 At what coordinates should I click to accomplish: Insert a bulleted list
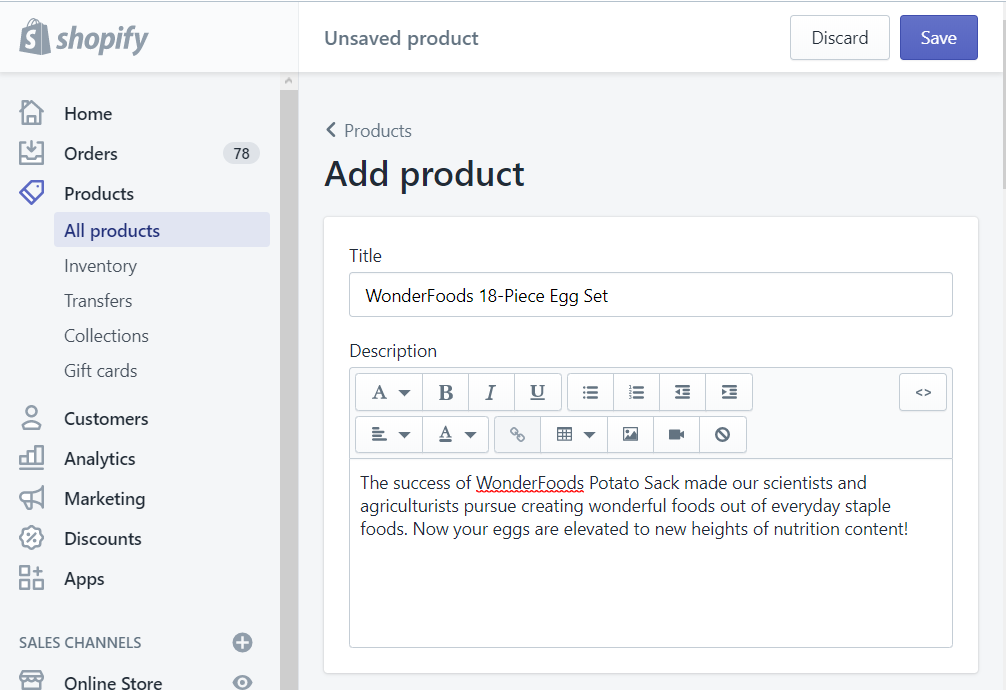590,392
